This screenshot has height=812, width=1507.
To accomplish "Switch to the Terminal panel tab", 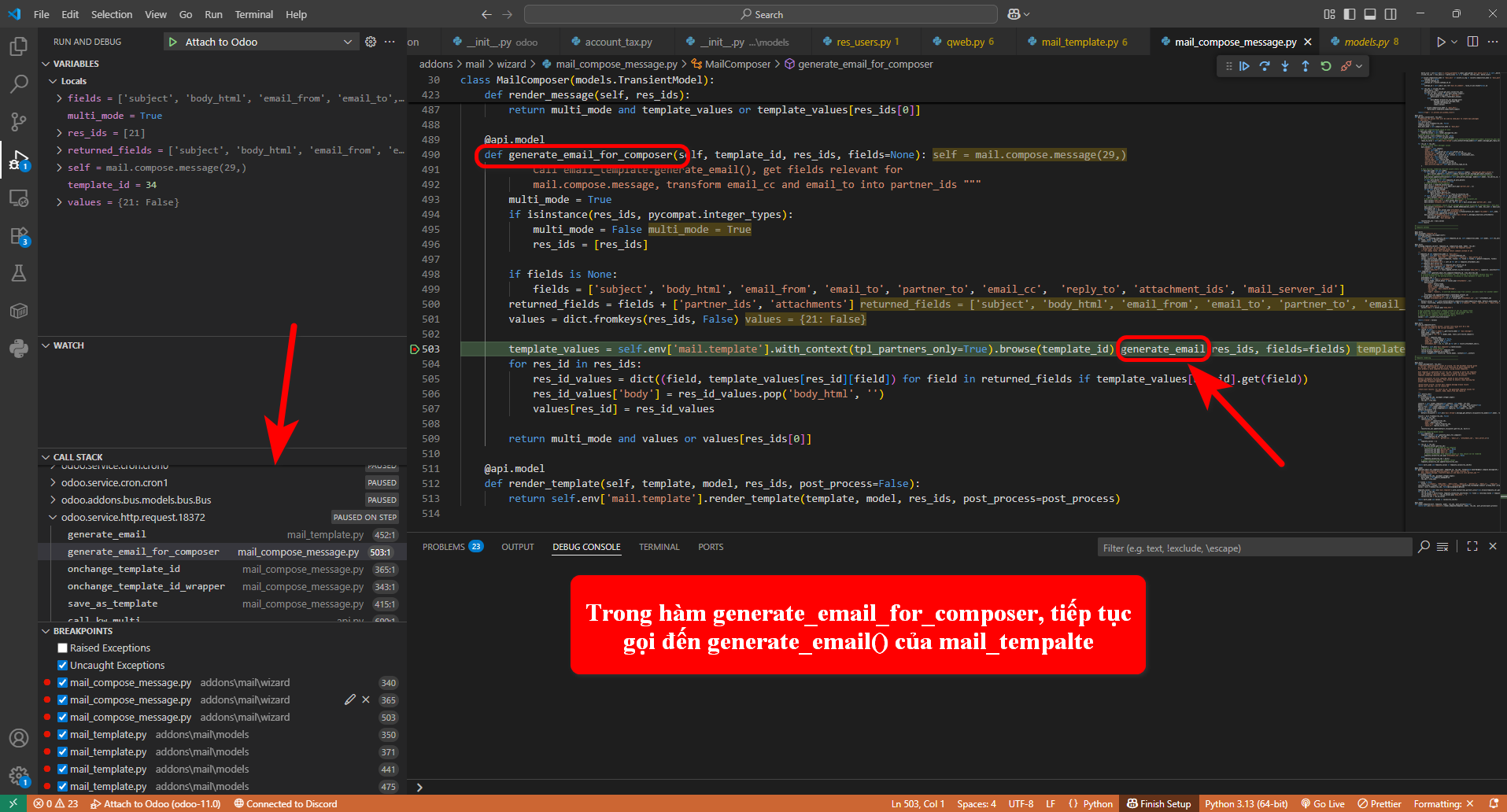I will point(659,547).
